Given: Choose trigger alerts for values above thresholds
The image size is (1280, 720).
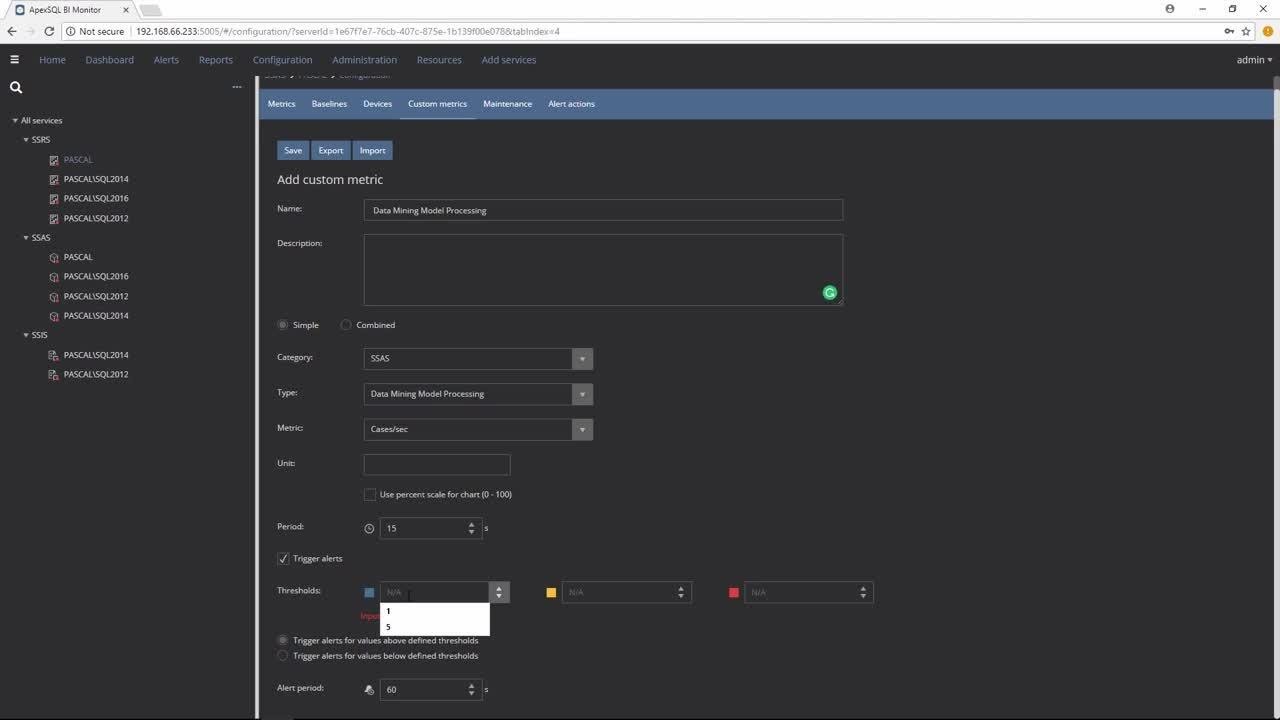Looking at the screenshot, I should [283, 640].
